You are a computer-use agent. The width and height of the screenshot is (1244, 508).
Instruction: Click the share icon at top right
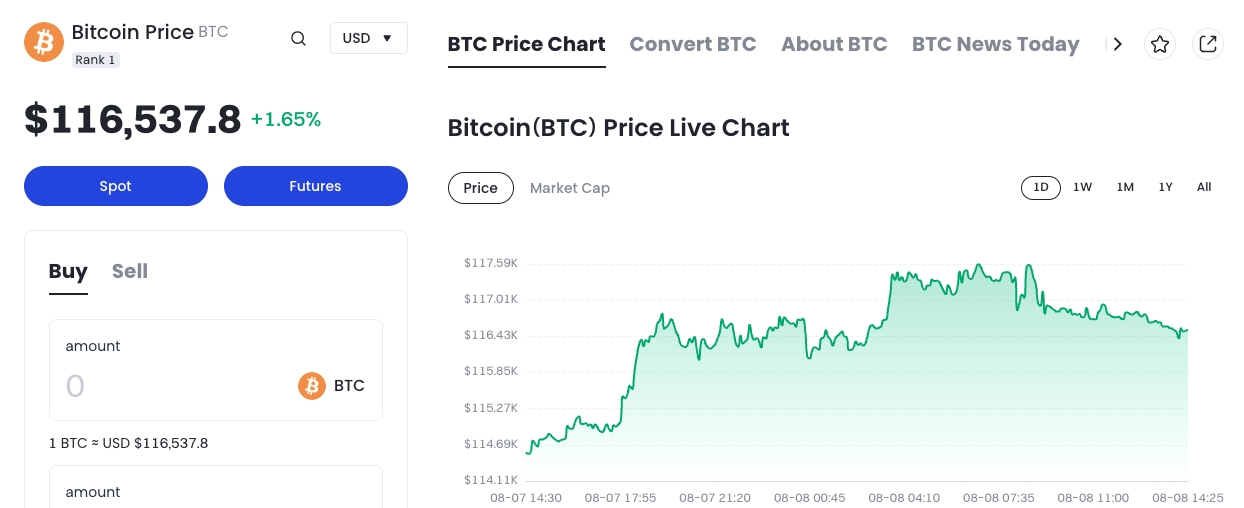[x=1208, y=44]
